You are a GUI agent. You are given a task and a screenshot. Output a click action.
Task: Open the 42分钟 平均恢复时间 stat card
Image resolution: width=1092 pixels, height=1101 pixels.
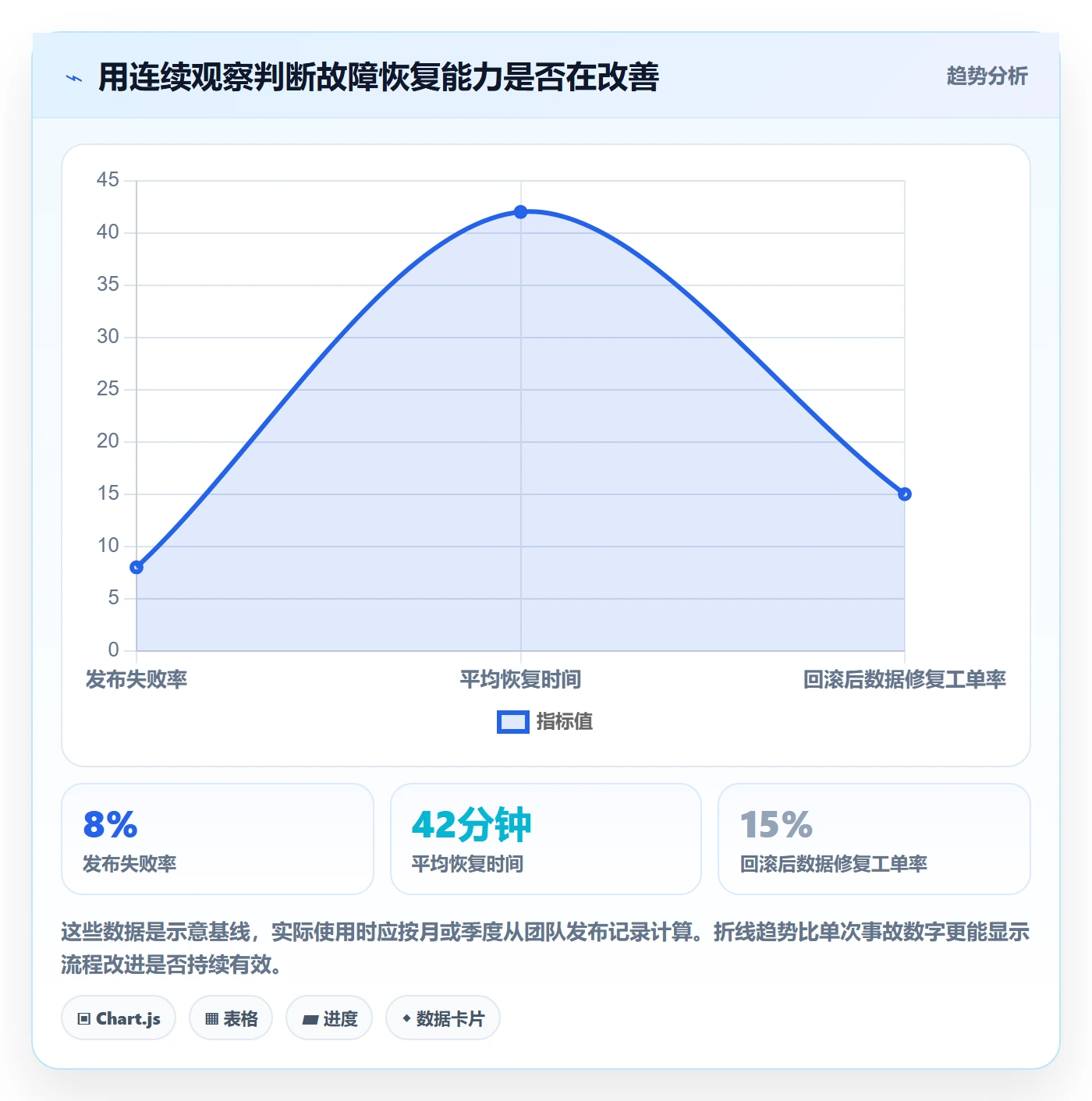(x=546, y=839)
